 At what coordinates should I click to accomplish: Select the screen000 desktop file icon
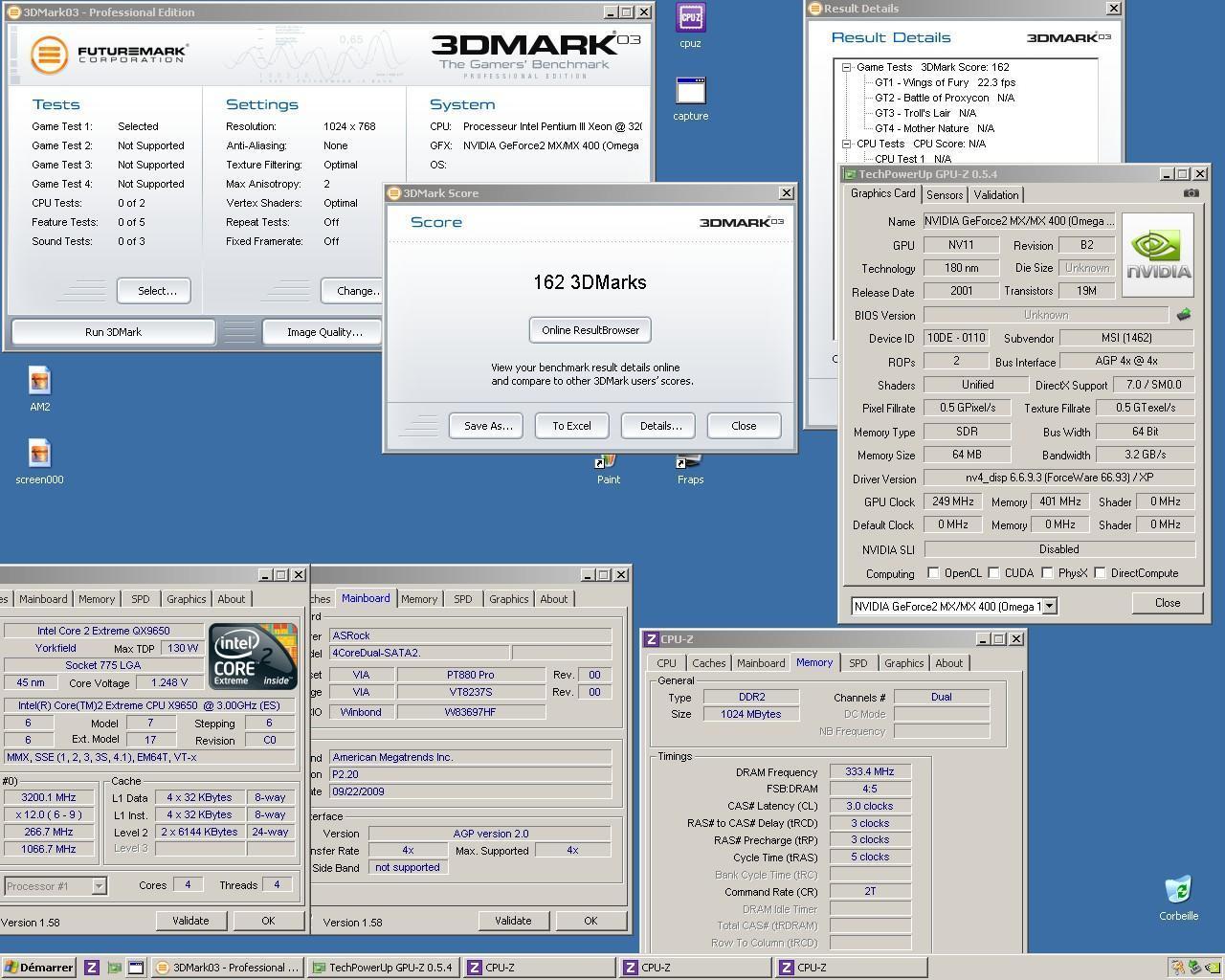[x=39, y=454]
